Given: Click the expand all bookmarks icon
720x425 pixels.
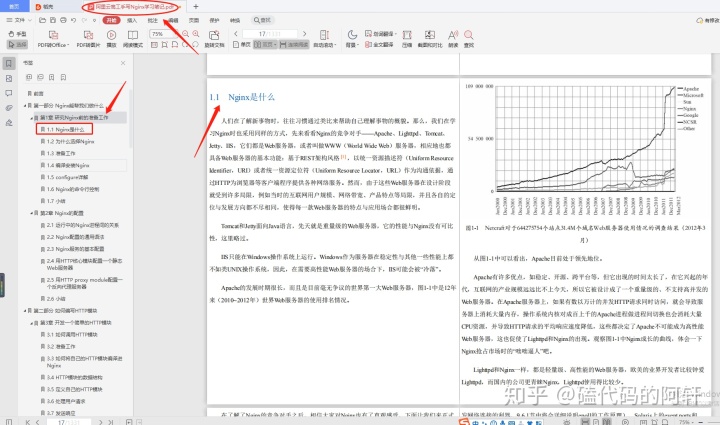Looking at the screenshot, I should click(x=29, y=77).
